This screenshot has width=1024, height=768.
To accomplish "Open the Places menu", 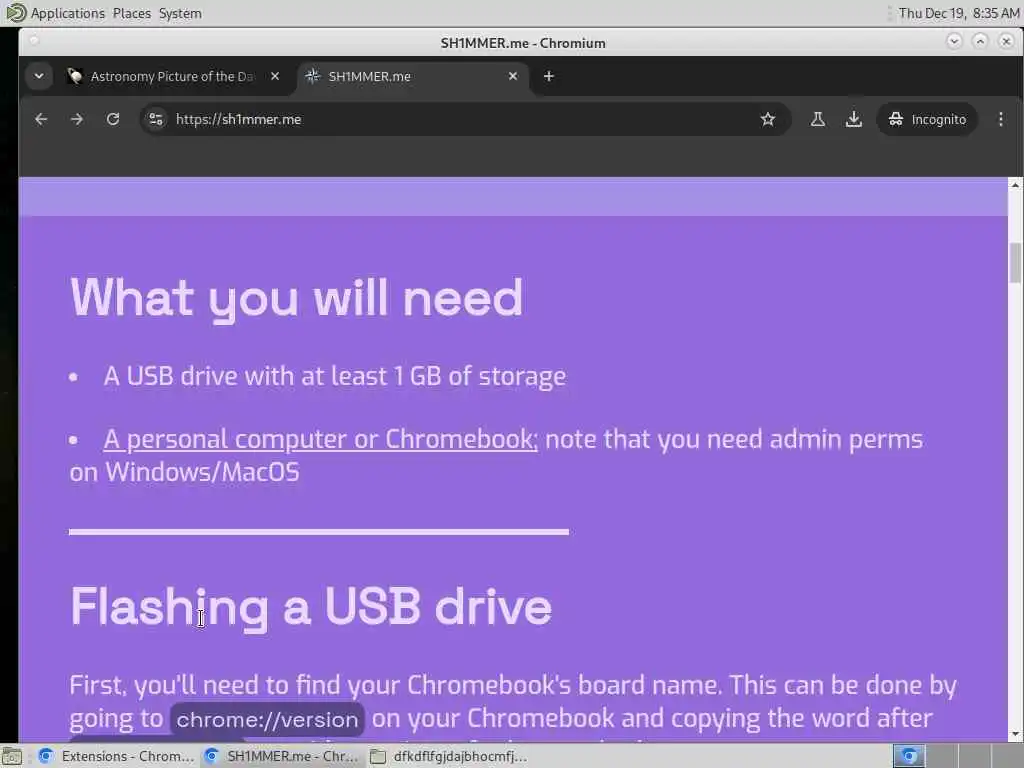I will (x=131, y=13).
